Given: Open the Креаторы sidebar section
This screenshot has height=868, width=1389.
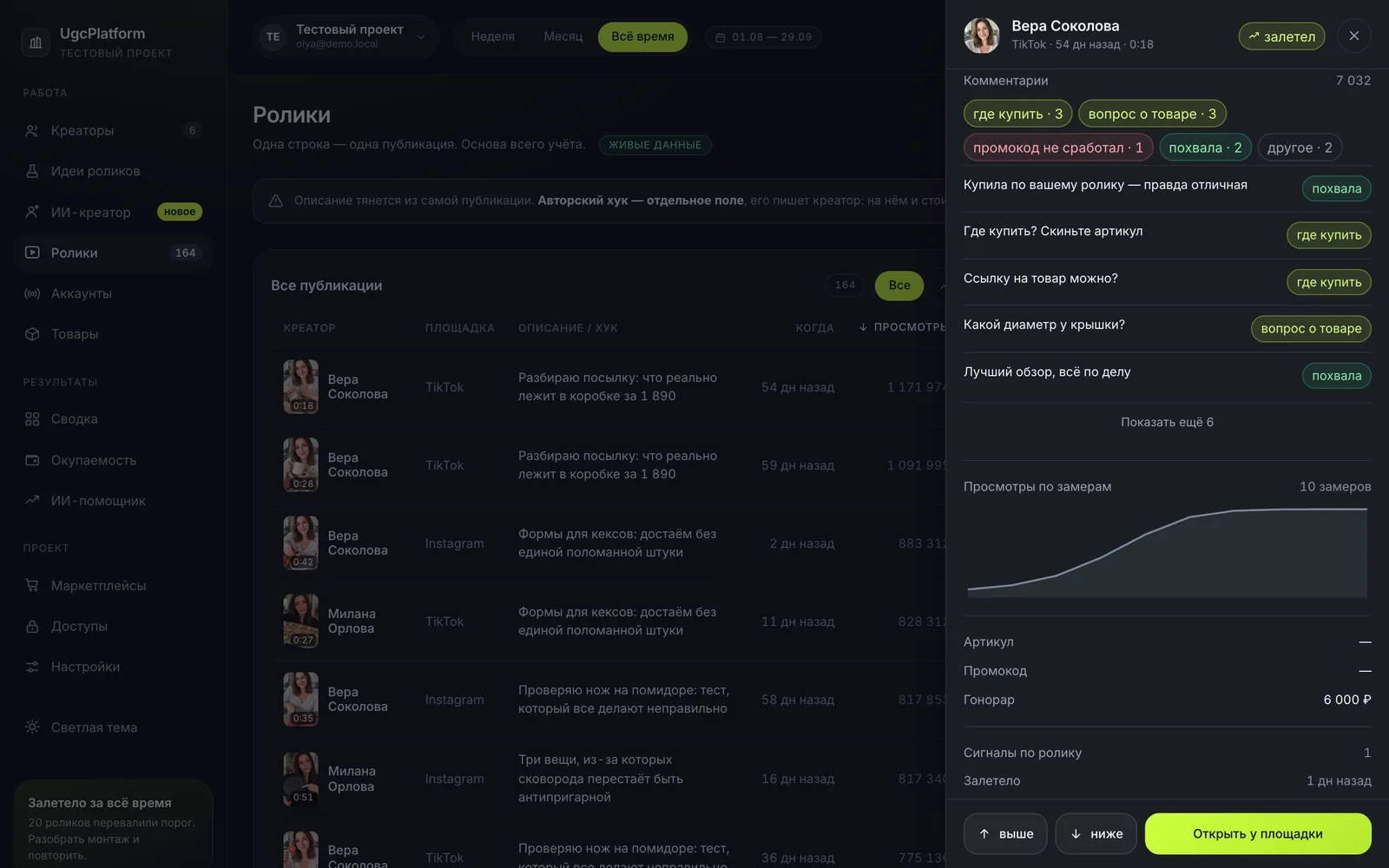Looking at the screenshot, I should 114,130.
